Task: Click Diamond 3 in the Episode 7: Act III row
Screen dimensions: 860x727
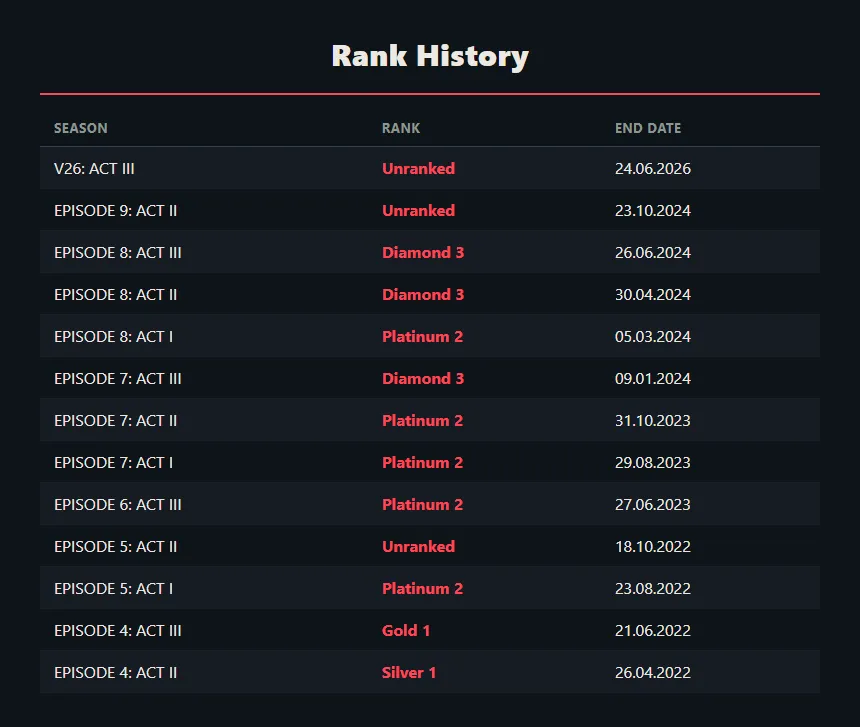Action: tap(423, 379)
